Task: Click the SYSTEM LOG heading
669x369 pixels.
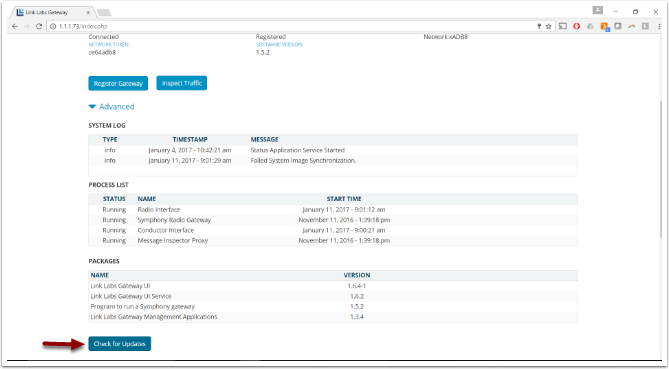Action: [x=107, y=125]
